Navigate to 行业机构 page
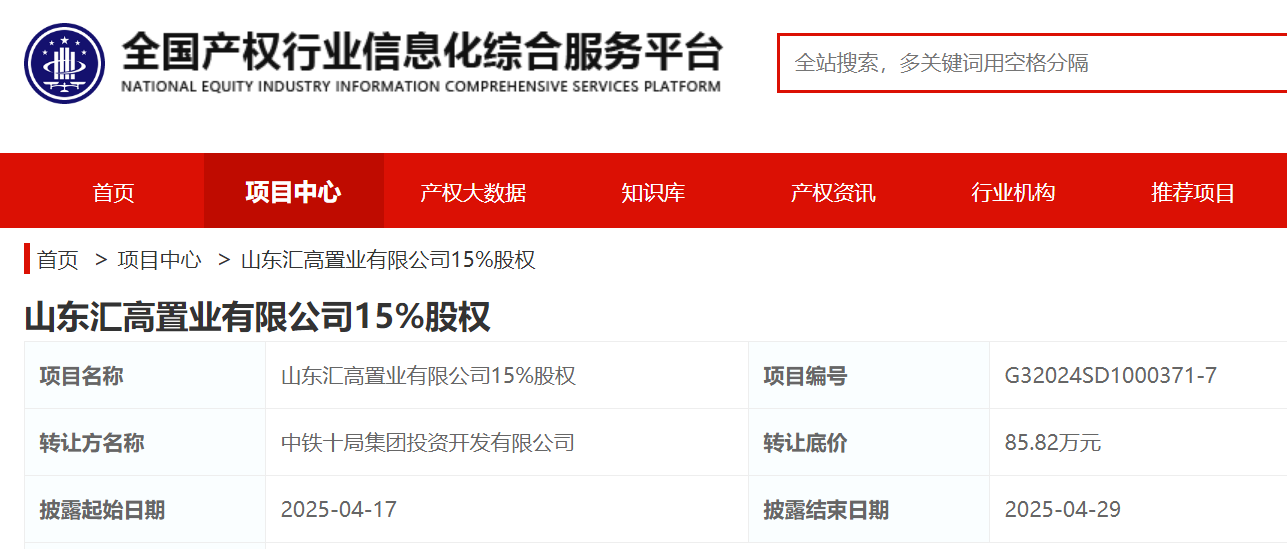Viewport: 1287px width, 549px height. tap(1013, 192)
